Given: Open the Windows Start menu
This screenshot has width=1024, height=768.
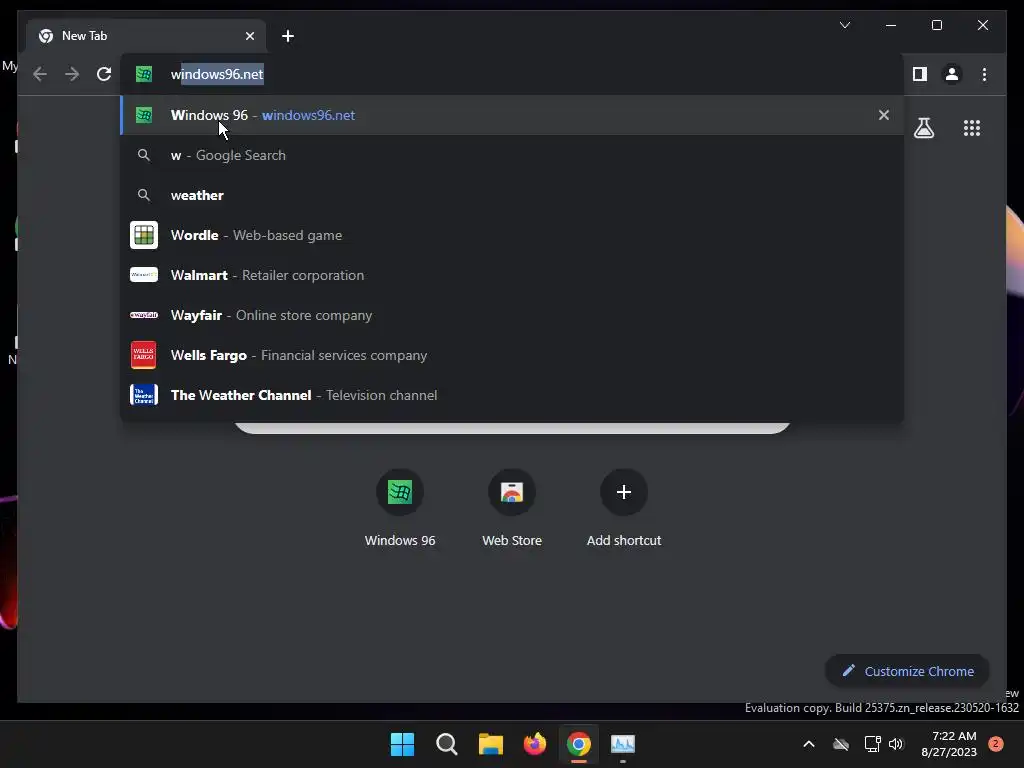Looking at the screenshot, I should (x=402, y=744).
